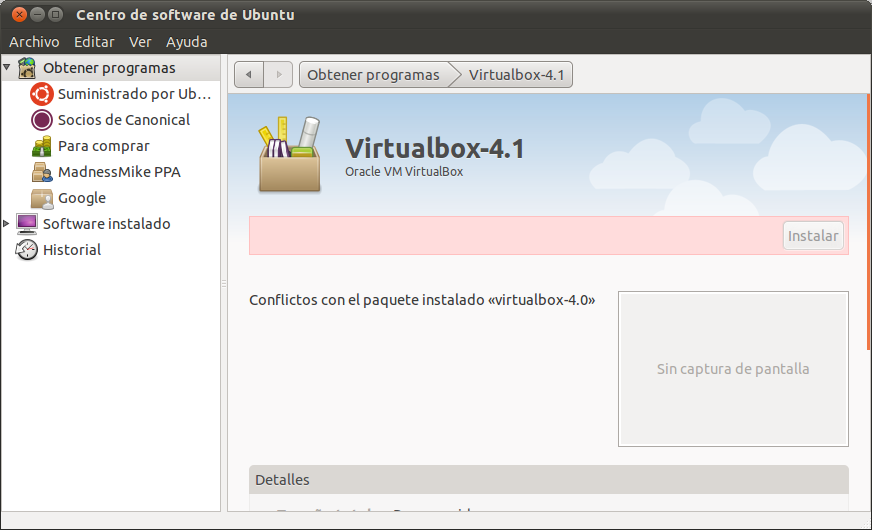Minimize the Centro de software window

[x=37, y=14]
